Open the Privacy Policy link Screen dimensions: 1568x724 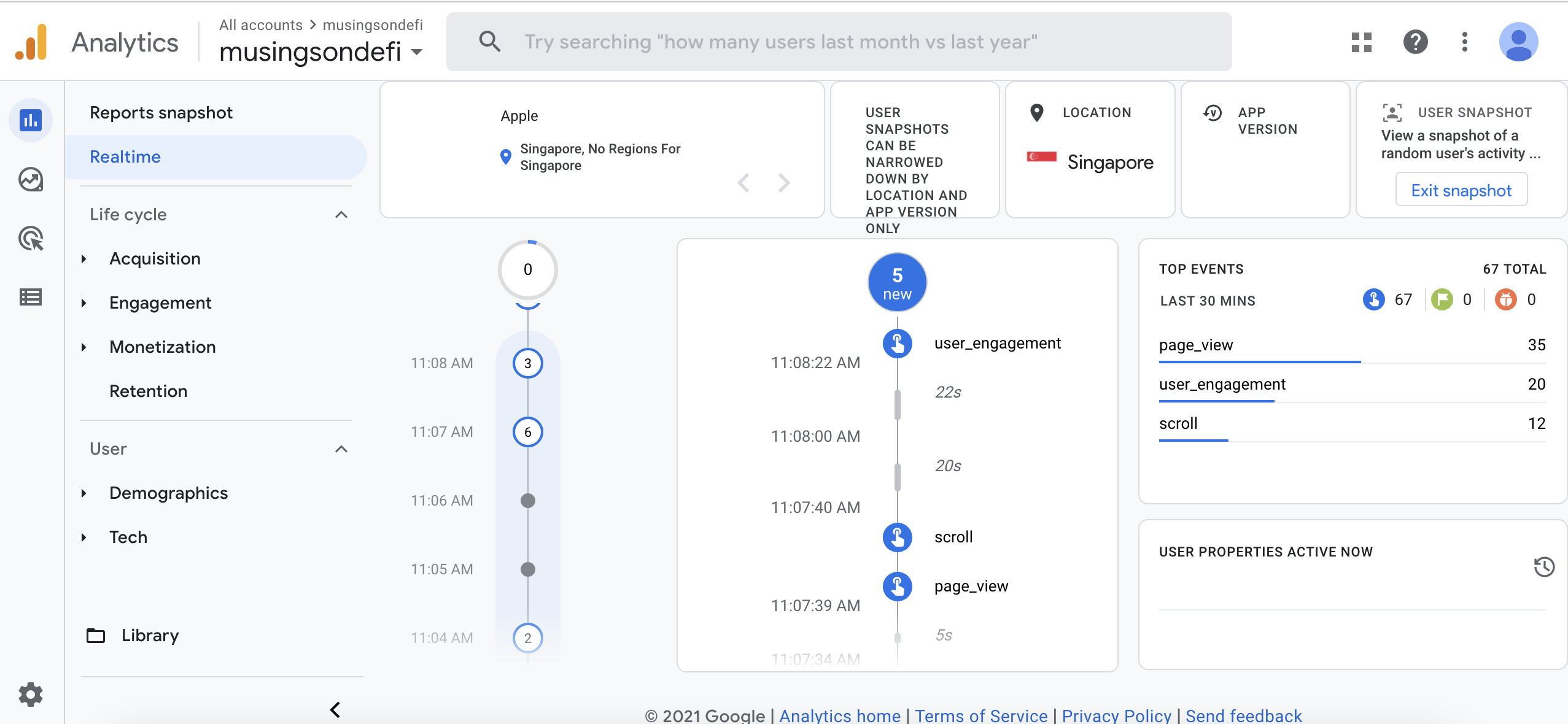1116,715
